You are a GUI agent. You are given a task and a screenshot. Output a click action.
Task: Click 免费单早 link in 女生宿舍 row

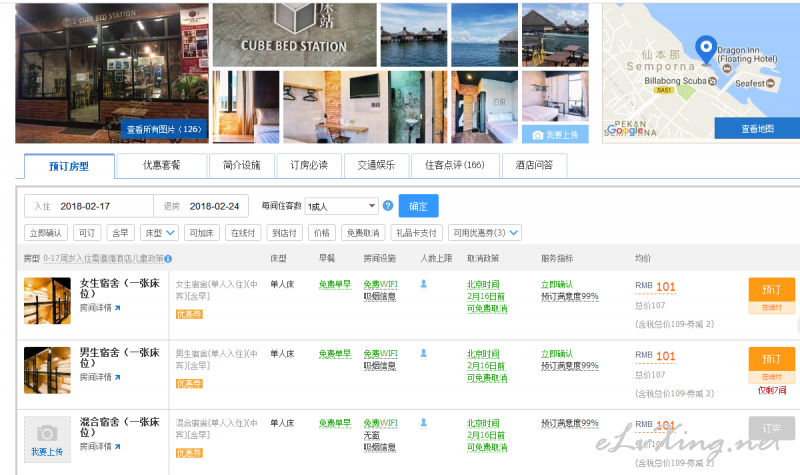[335, 284]
